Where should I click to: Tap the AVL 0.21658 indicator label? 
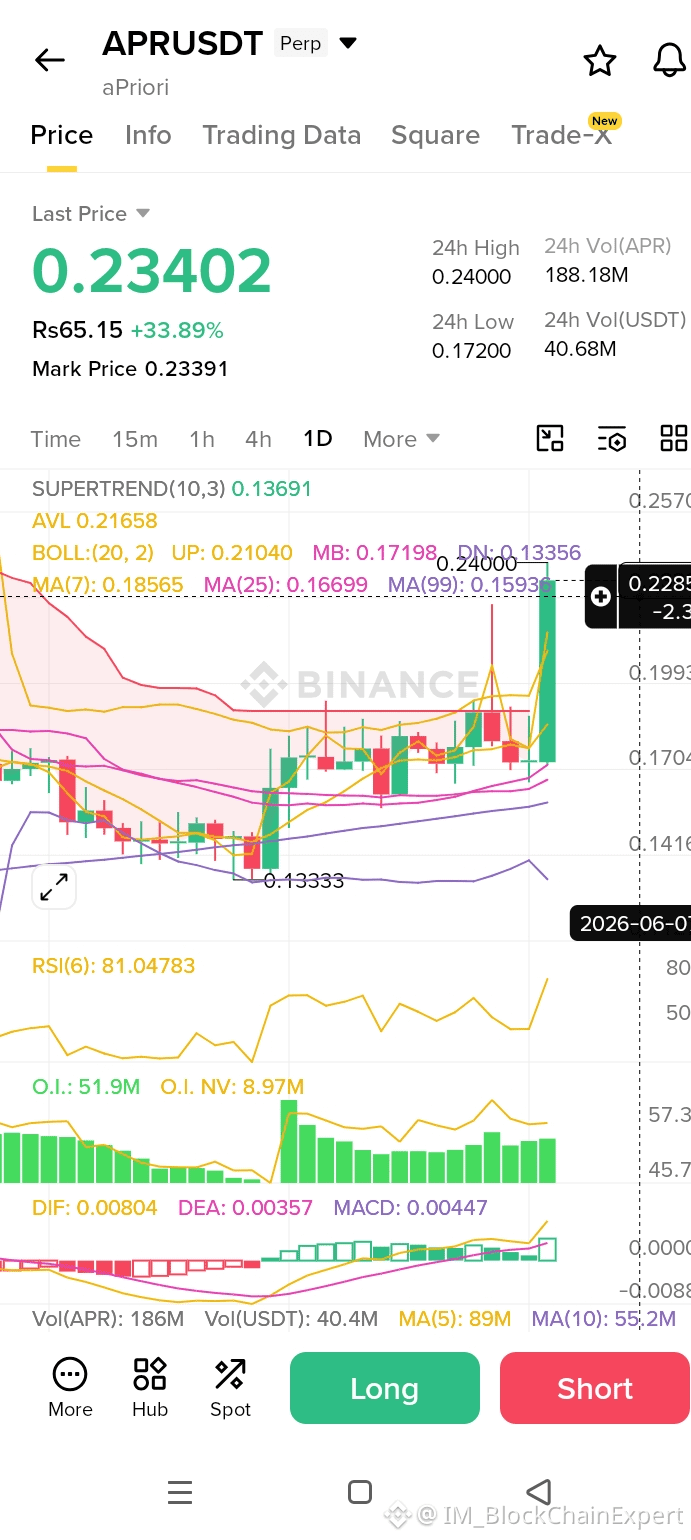click(94, 521)
